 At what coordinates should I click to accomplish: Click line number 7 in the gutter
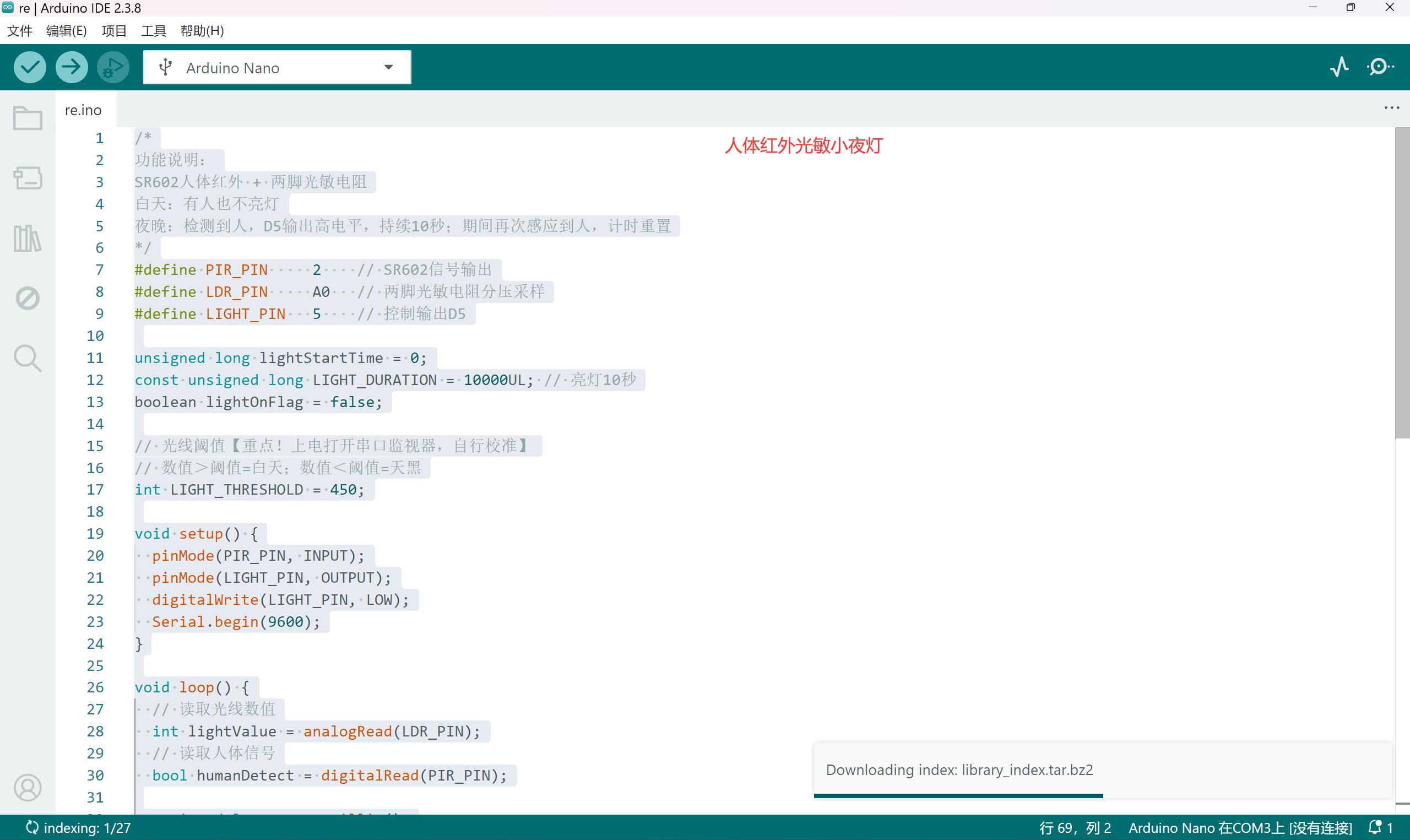(100, 270)
